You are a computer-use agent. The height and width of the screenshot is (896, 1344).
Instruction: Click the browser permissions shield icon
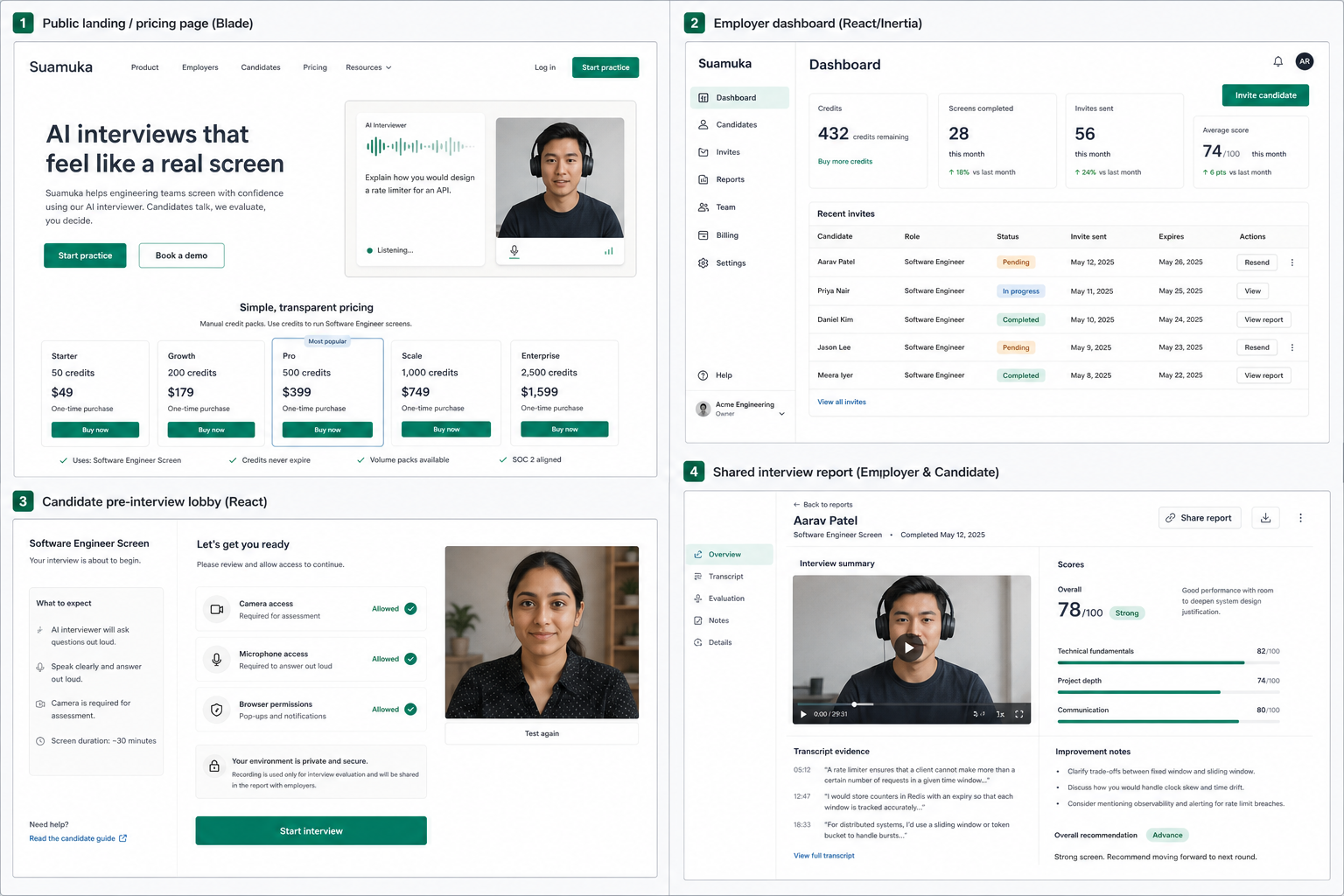pyautogui.click(x=217, y=710)
